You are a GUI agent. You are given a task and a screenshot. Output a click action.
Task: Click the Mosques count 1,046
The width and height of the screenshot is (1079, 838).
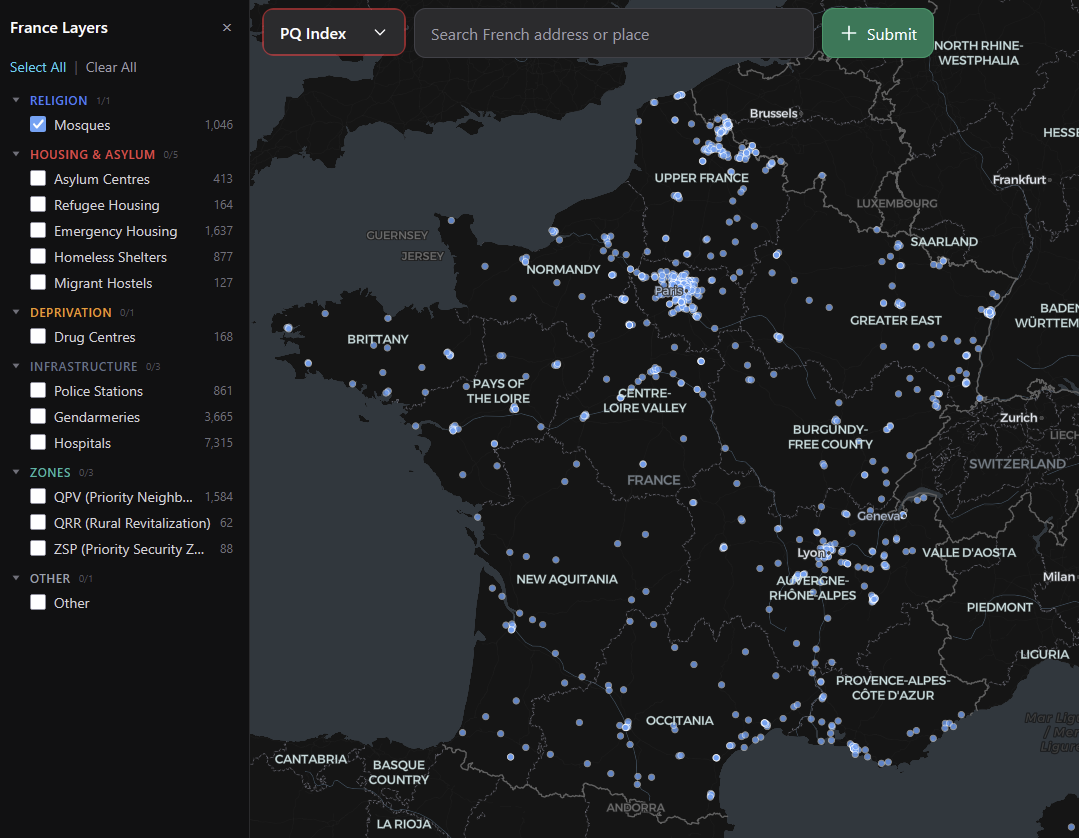point(219,125)
